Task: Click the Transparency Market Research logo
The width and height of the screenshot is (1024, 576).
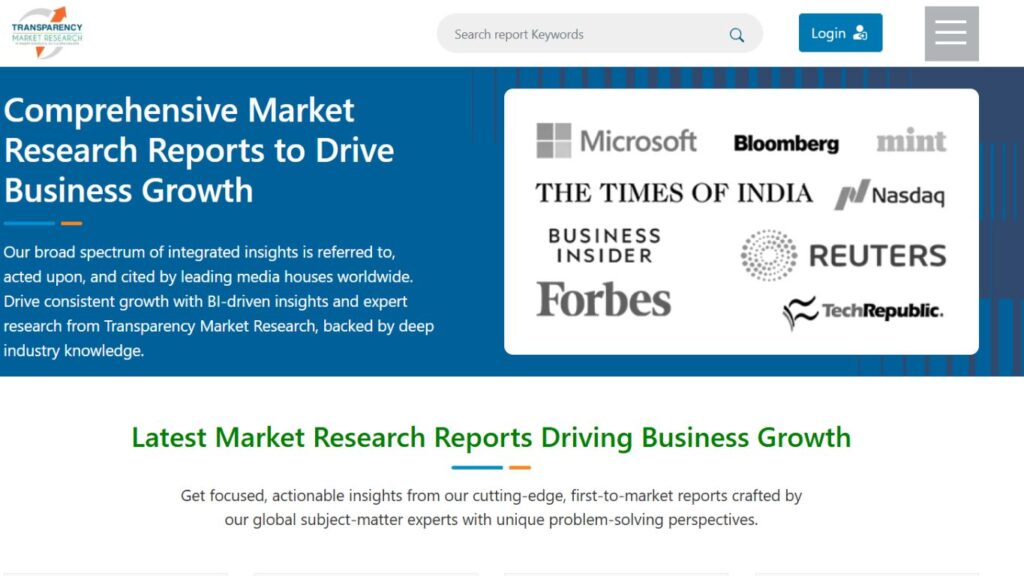Action: pos(47,31)
